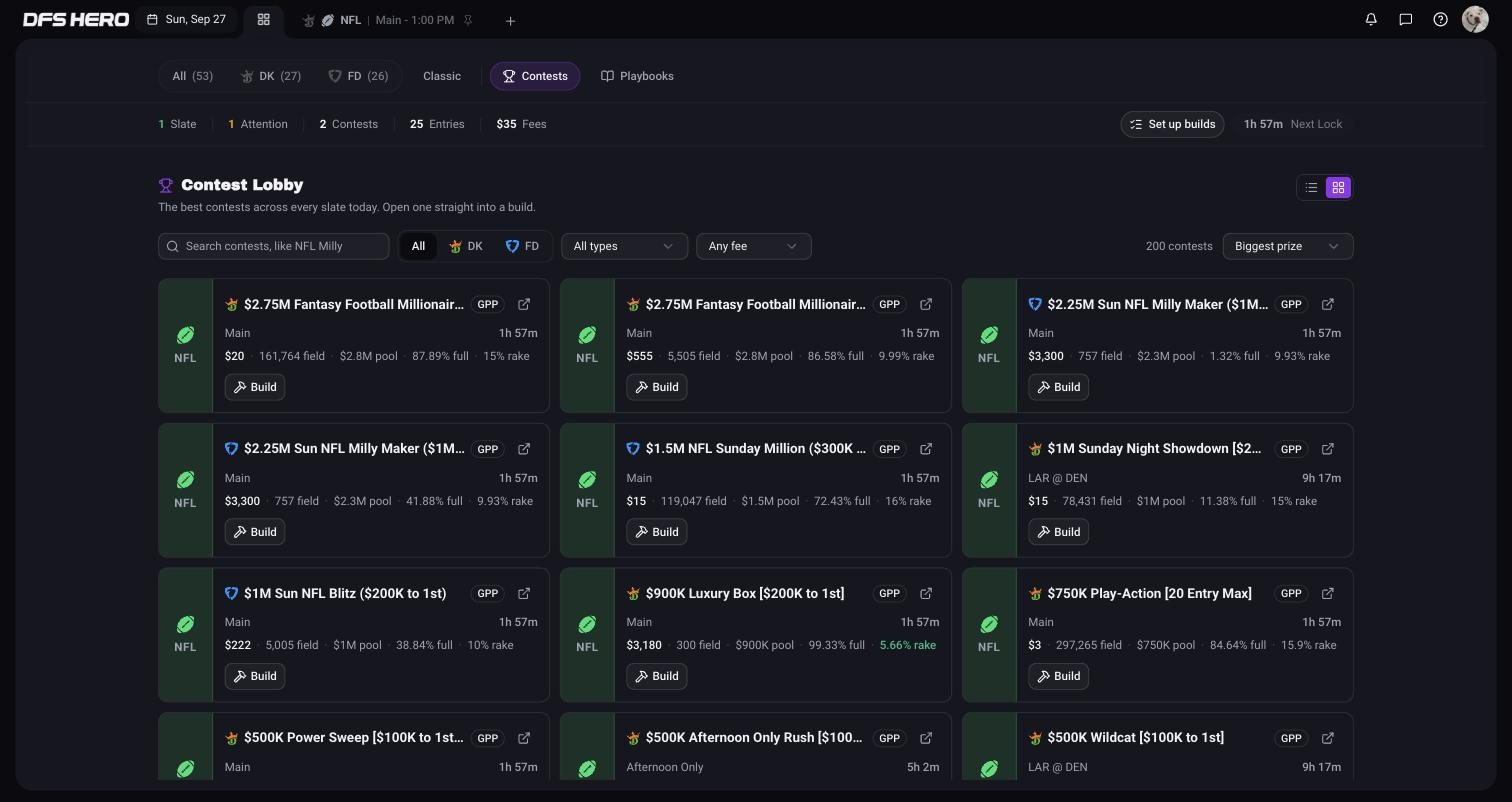1512x802 pixels.
Task: Expand the All types dropdown
Action: (x=624, y=246)
